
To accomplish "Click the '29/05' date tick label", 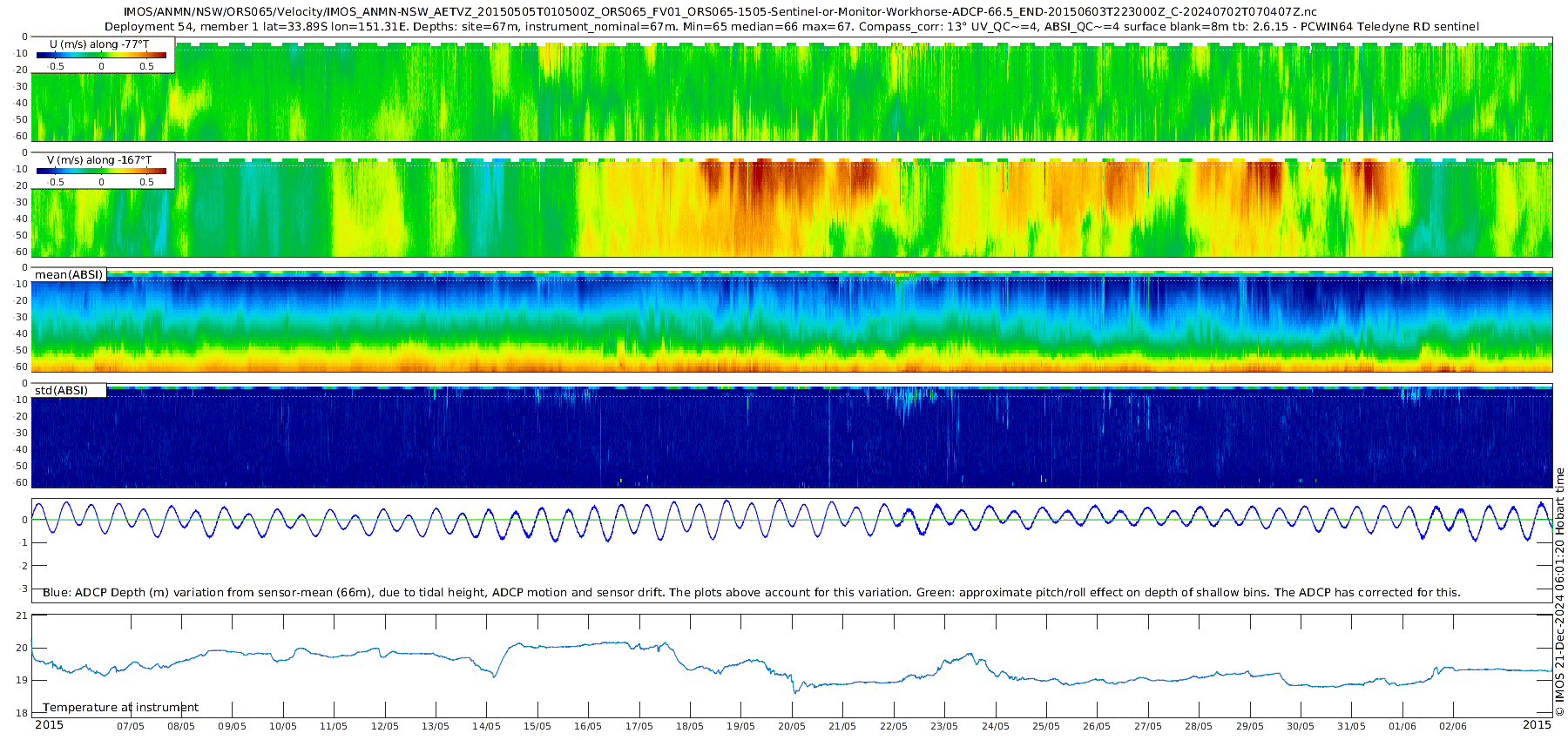I will click(x=1250, y=726).
